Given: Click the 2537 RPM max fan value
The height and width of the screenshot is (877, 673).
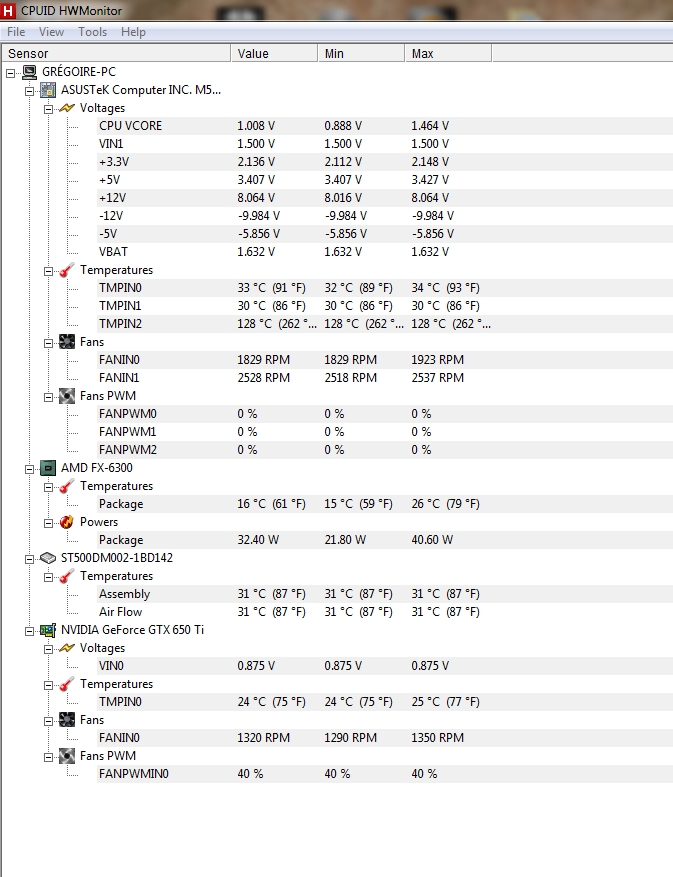Looking at the screenshot, I should 437,378.
